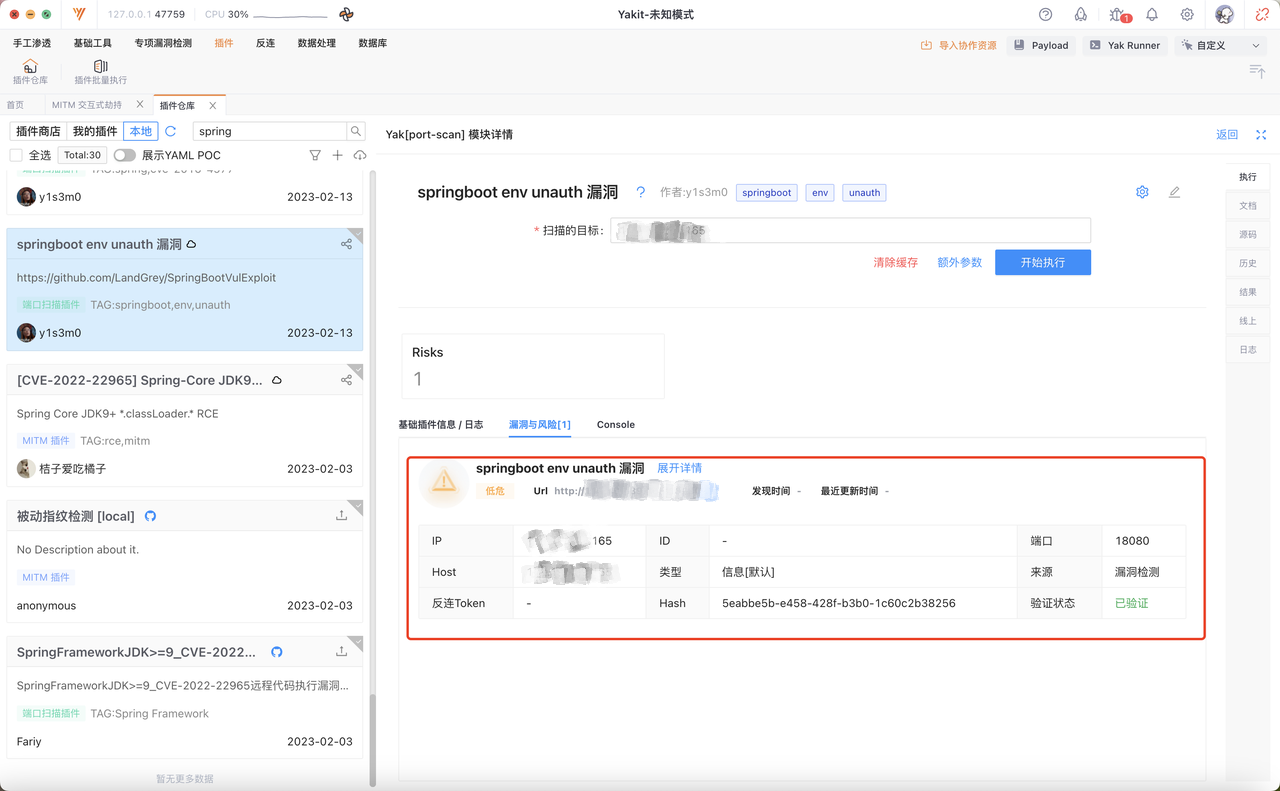The width and height of the screenshot is (1280, 791).
Task: Click the 导入协作资源 button
Action: 959,45
